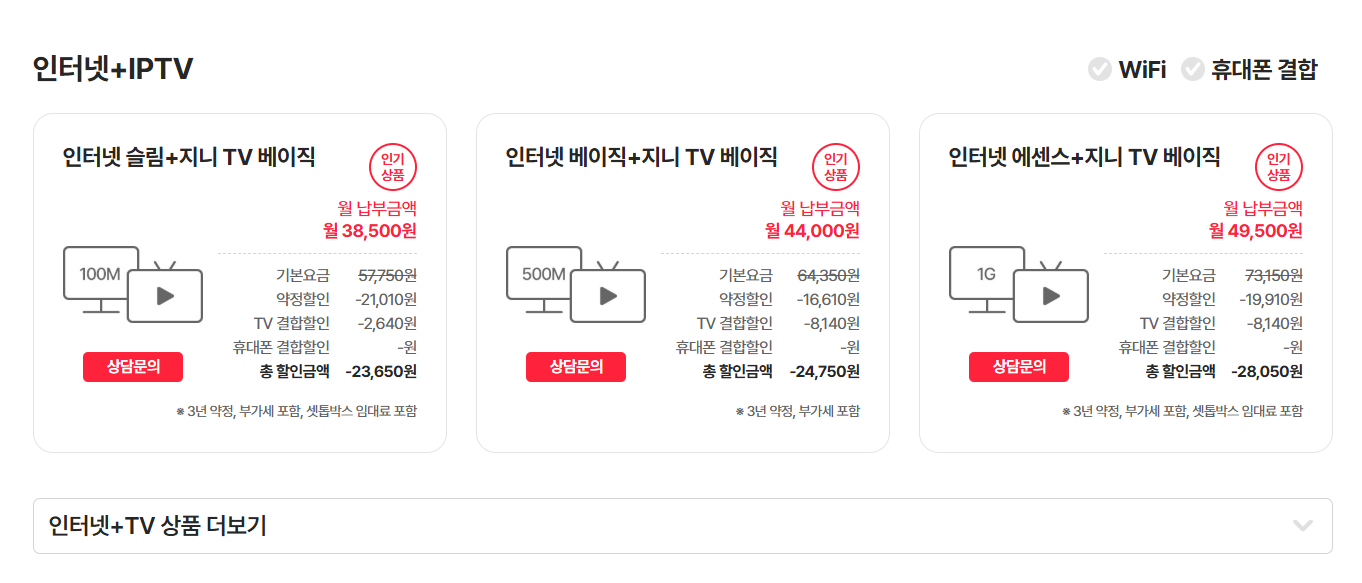Open the 인터넷 베이직+지니 TV 베이직 title

coord(641,157)
